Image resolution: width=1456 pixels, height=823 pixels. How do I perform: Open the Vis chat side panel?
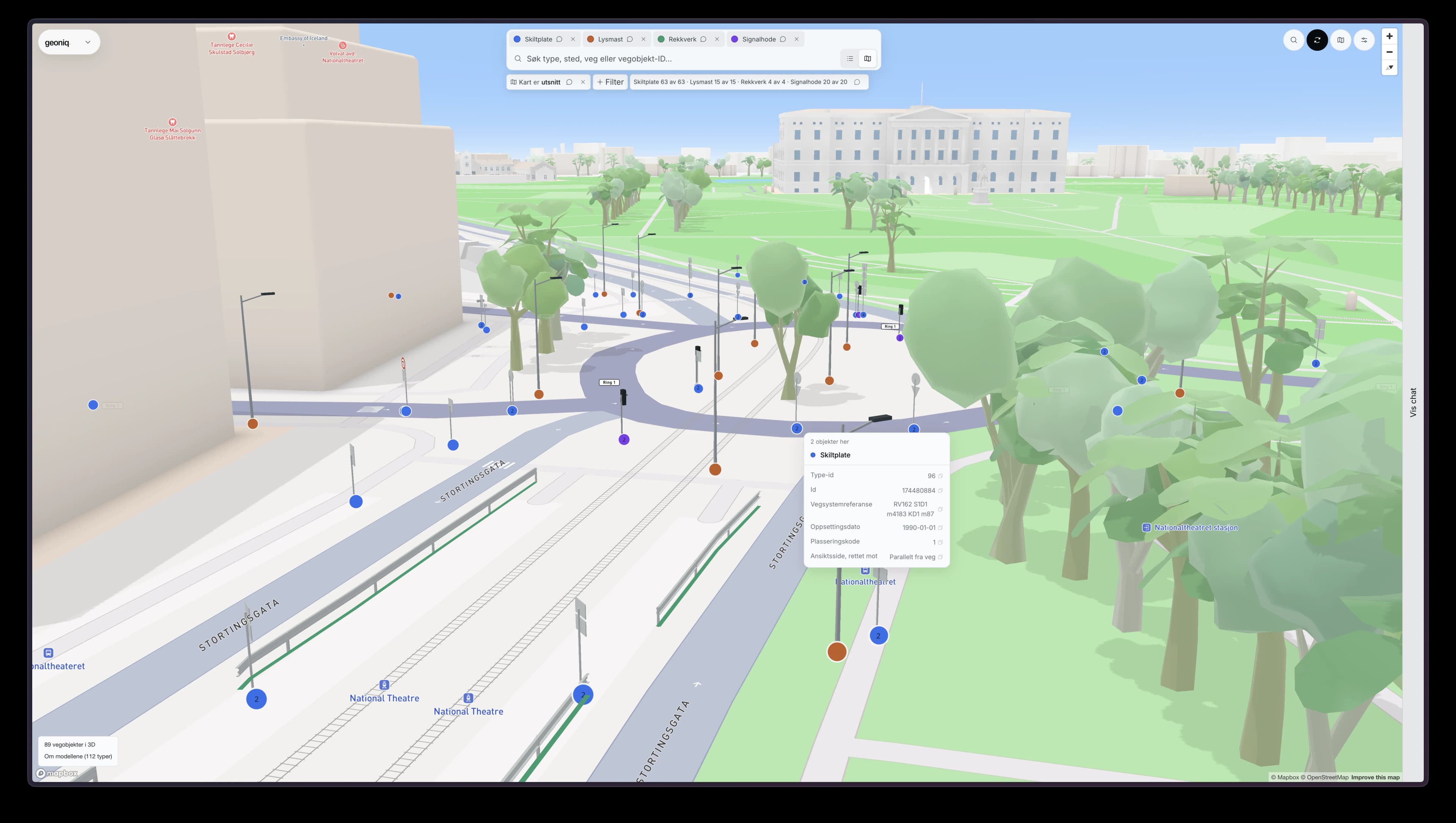[1413, 403]
